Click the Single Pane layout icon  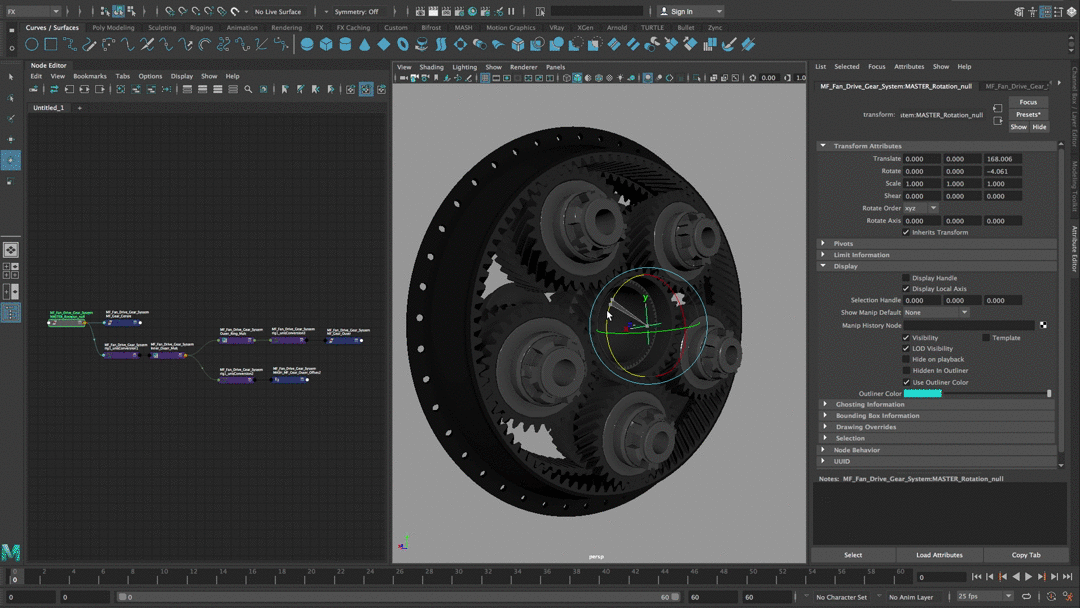tap(10, 249)
